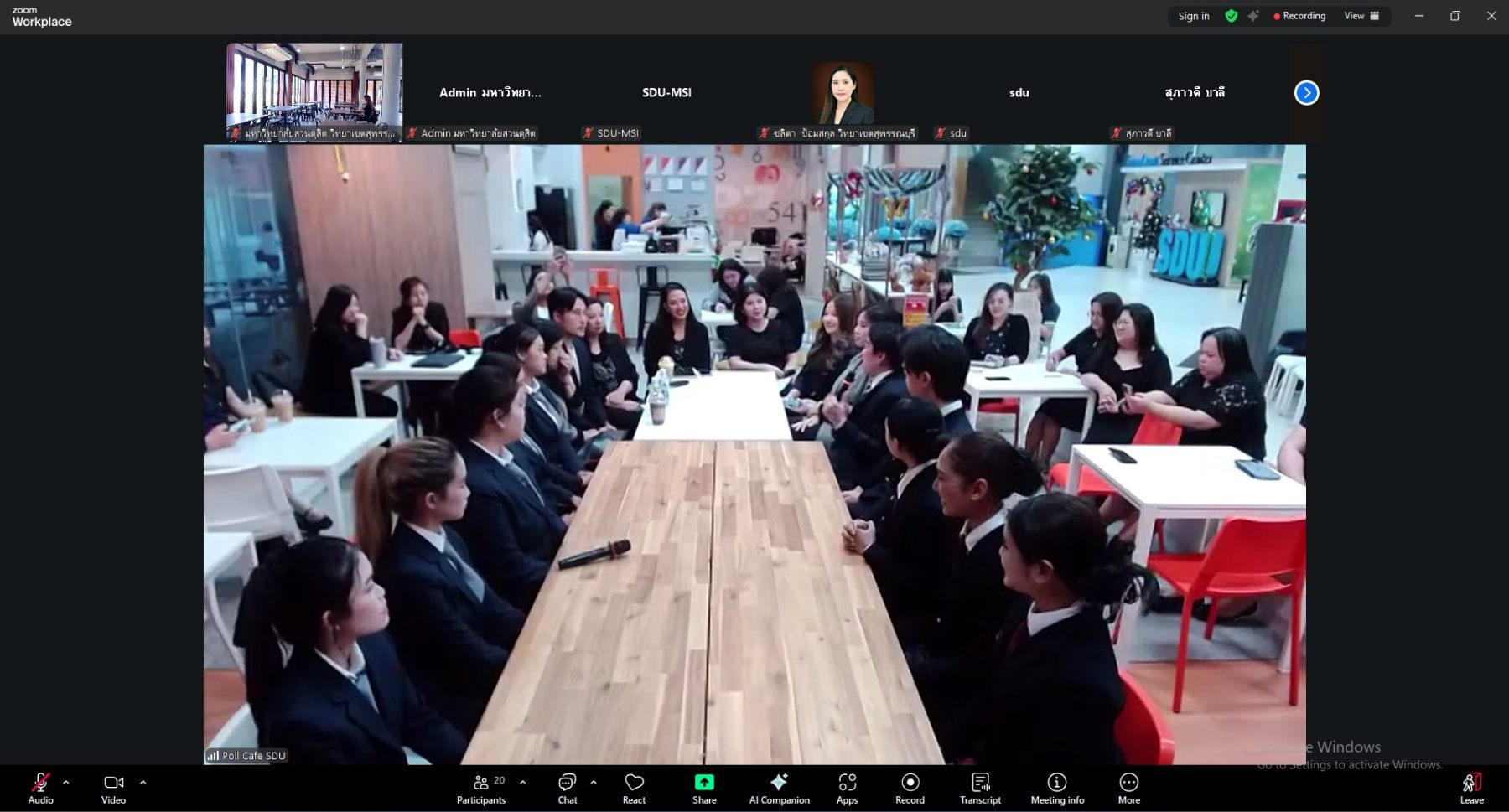
Task: Open the Chat panel
Action: tap(568, 788)
